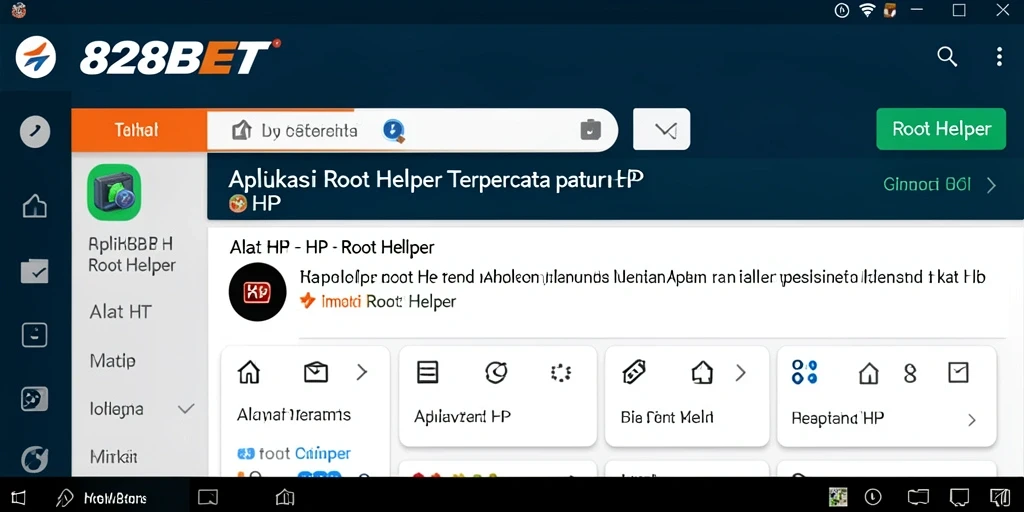Screen dimensions: 1024x512
Task: Select the orange Telhat tab
Action: point(139,130)
